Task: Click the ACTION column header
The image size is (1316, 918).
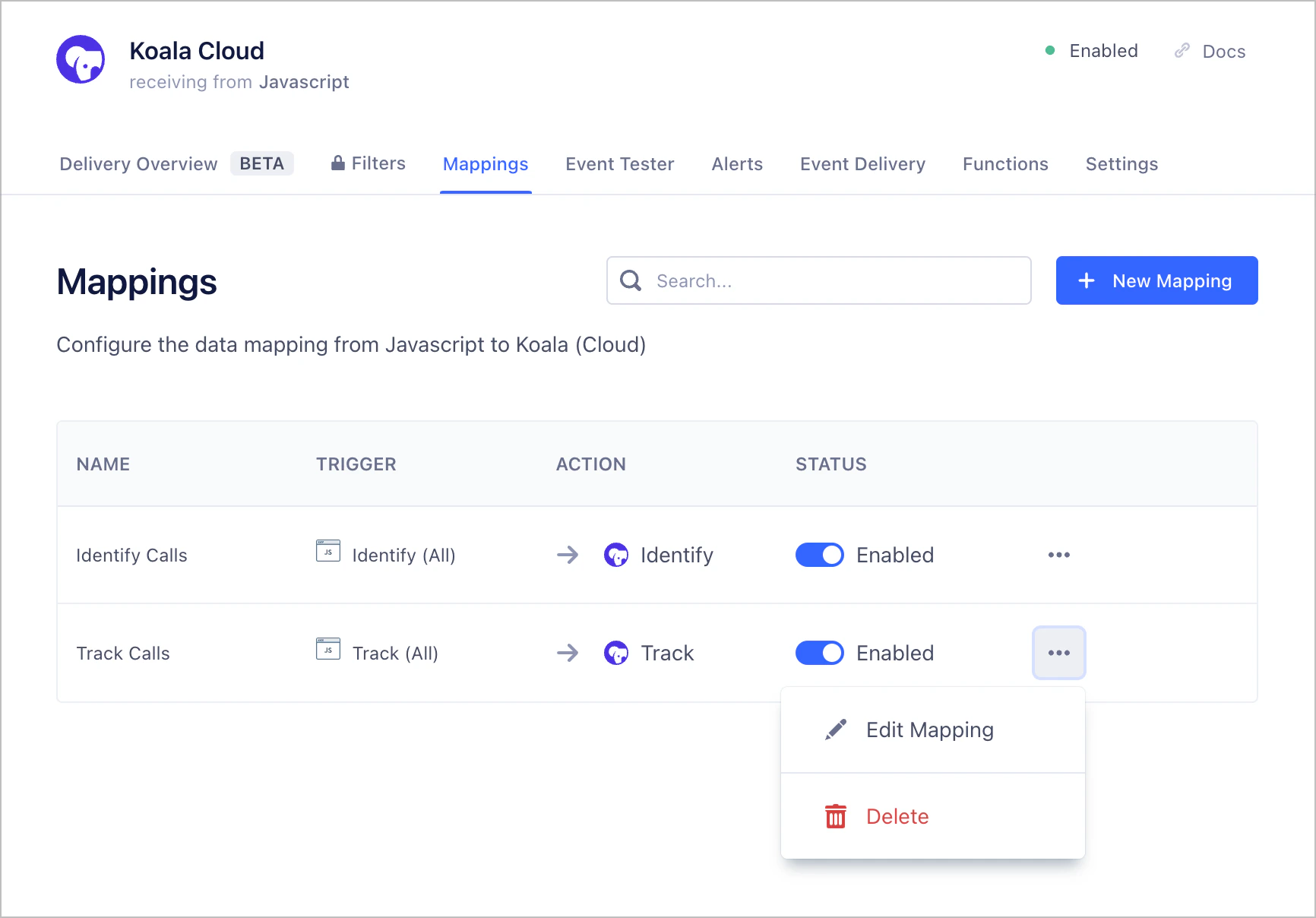Action: (591, 464)
